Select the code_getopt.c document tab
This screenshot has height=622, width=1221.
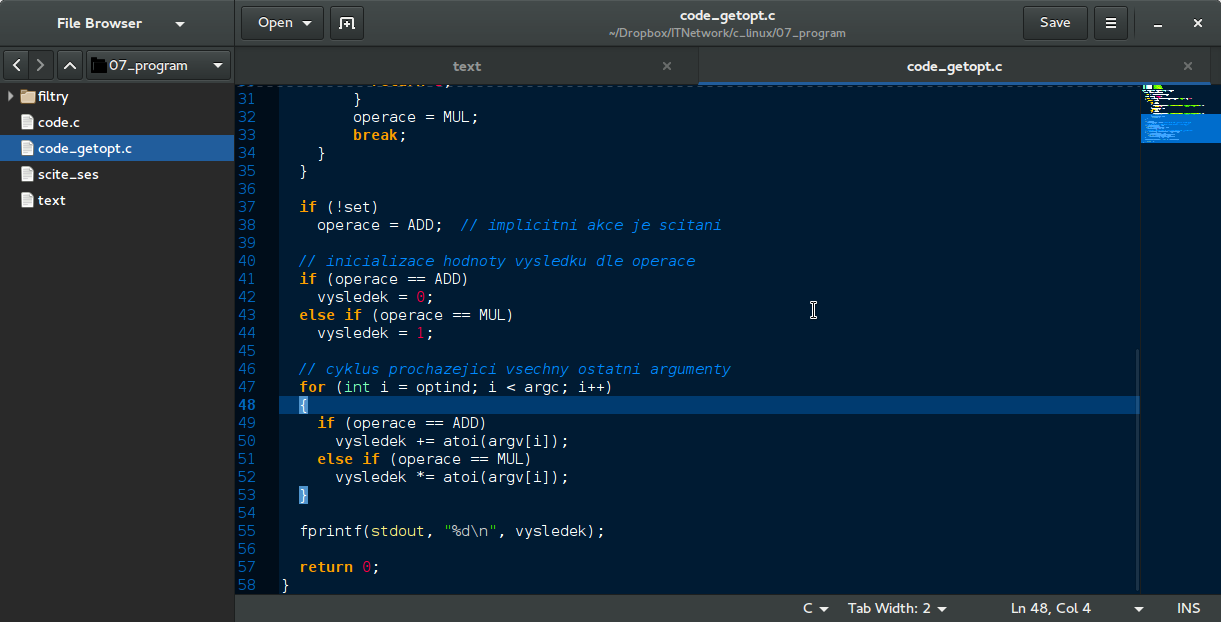[953, 66]
